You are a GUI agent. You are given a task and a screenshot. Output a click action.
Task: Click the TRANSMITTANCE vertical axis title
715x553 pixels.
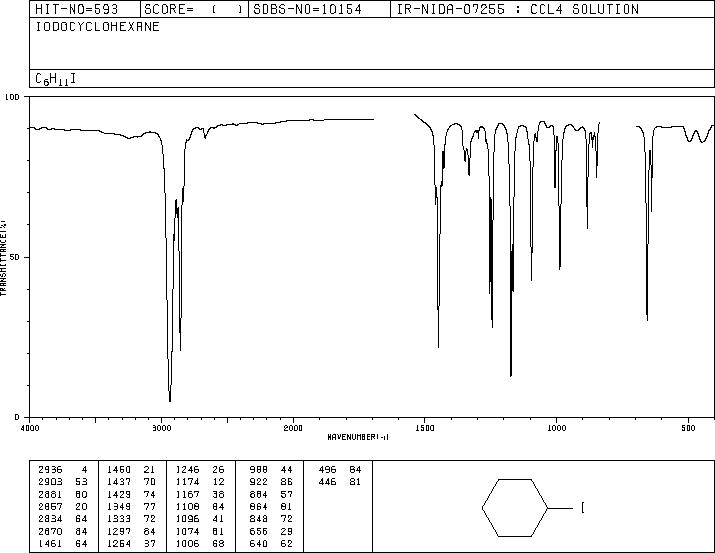(x=4, y=258)
